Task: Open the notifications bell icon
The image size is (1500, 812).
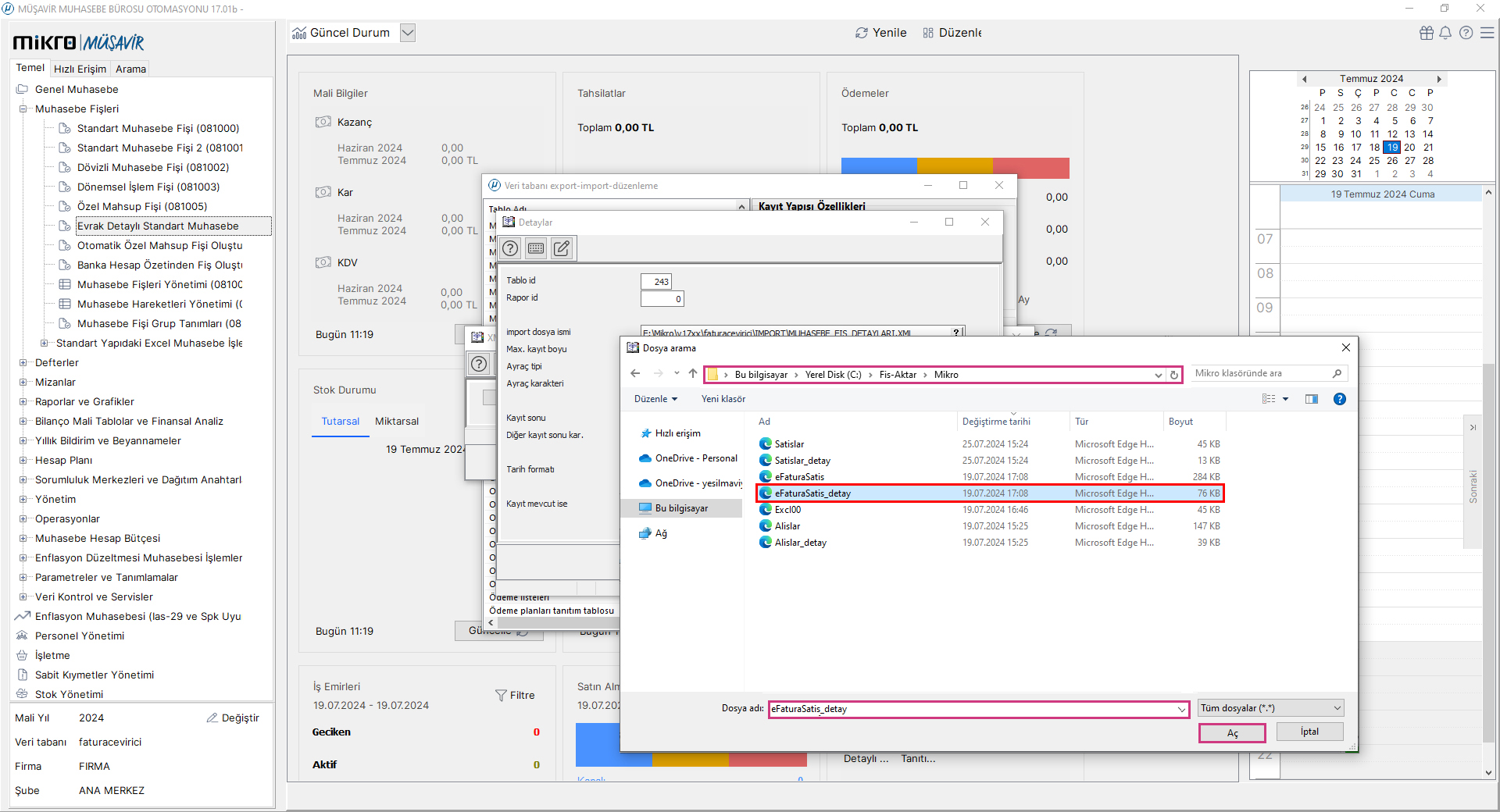Action: click(1445, 33)
